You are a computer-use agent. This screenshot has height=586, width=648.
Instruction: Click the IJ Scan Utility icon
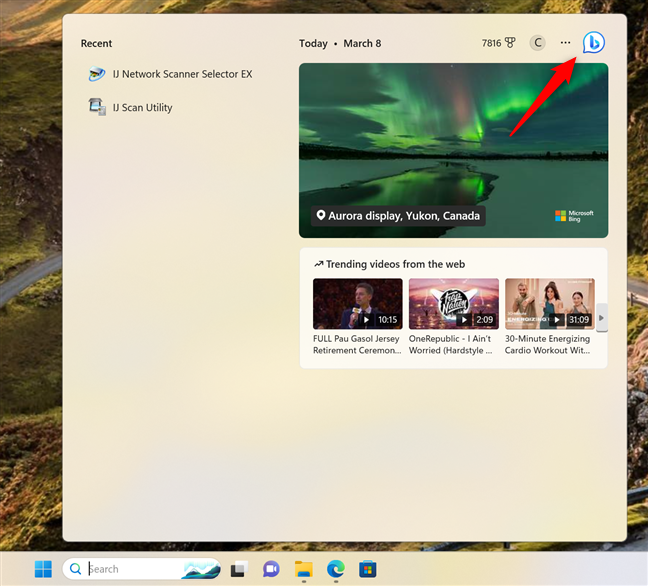click(x=97, y=107)
